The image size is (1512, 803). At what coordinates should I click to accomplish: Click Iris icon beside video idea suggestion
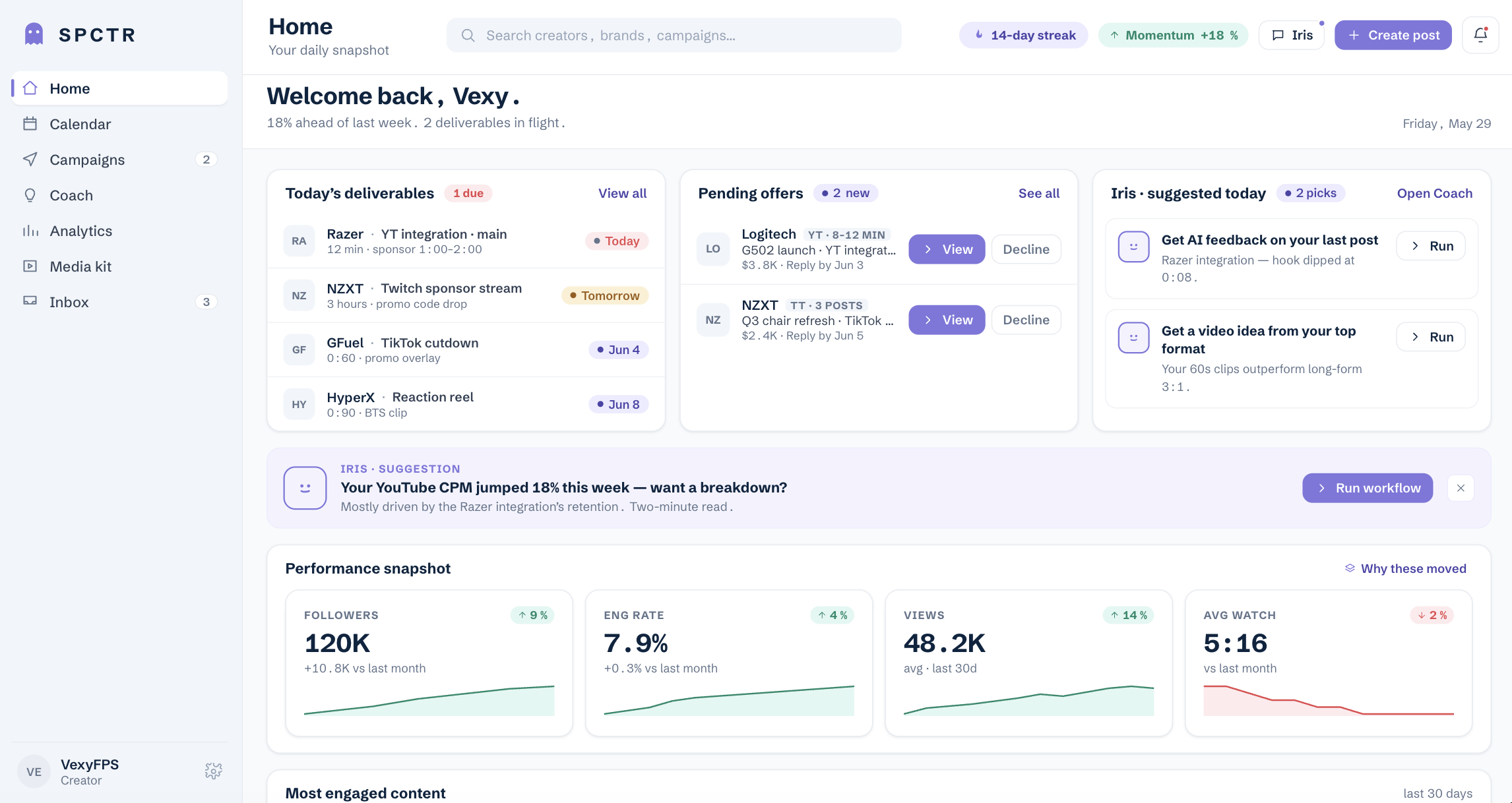click(x=1134, y=338)
